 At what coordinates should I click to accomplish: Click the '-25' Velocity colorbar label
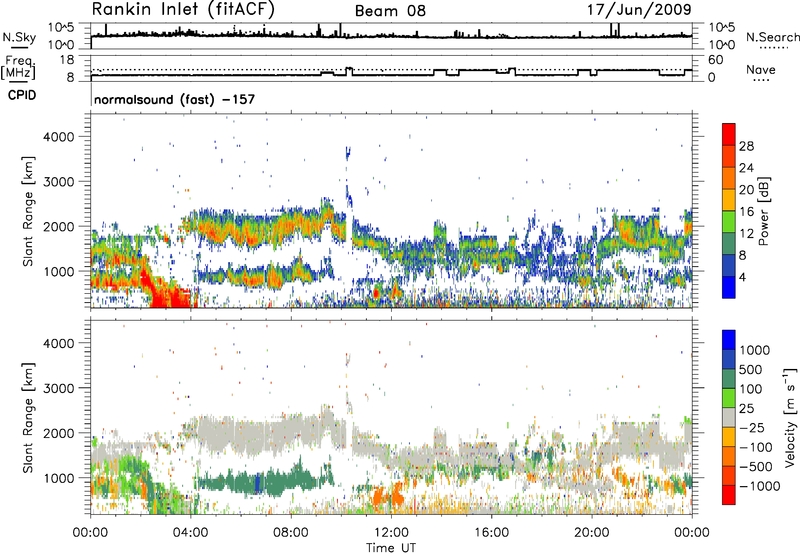751,428
